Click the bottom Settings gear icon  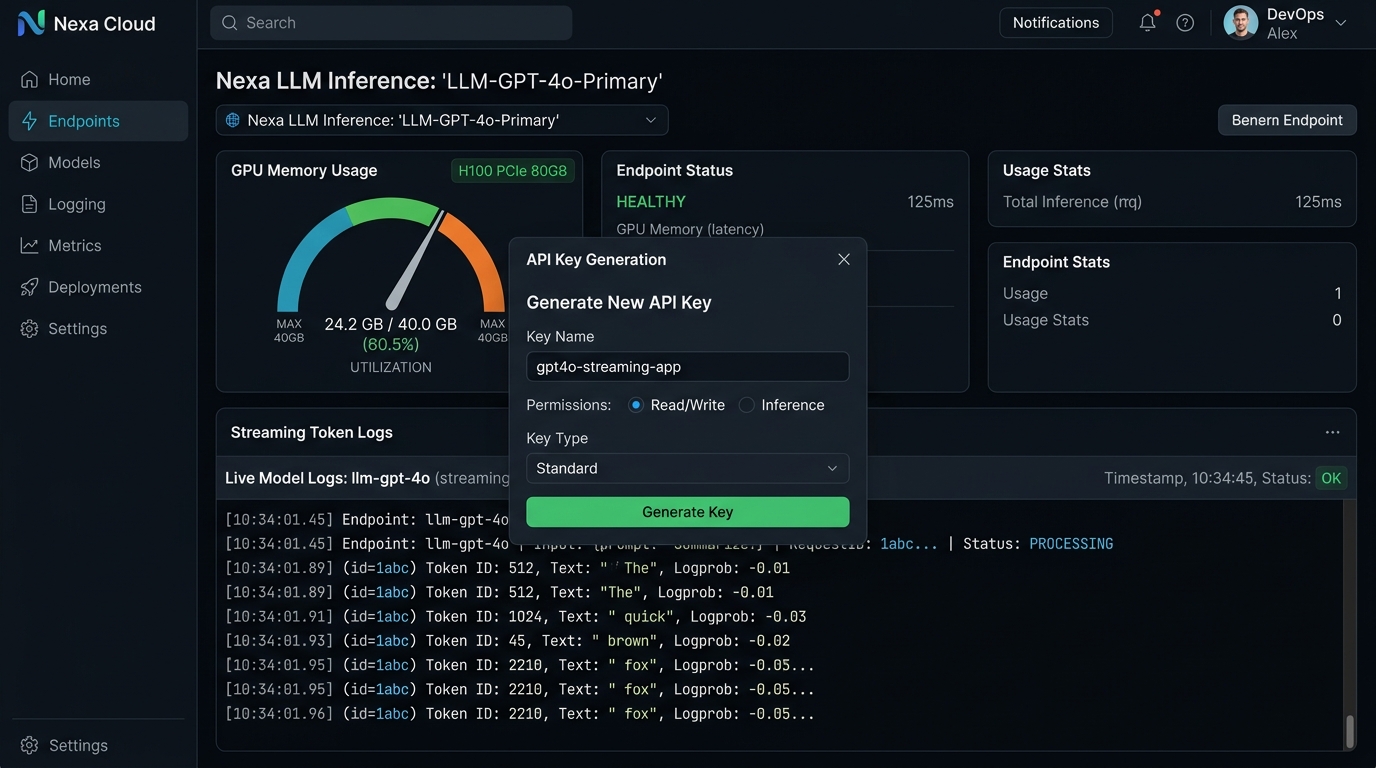click(x=29, y=745)
